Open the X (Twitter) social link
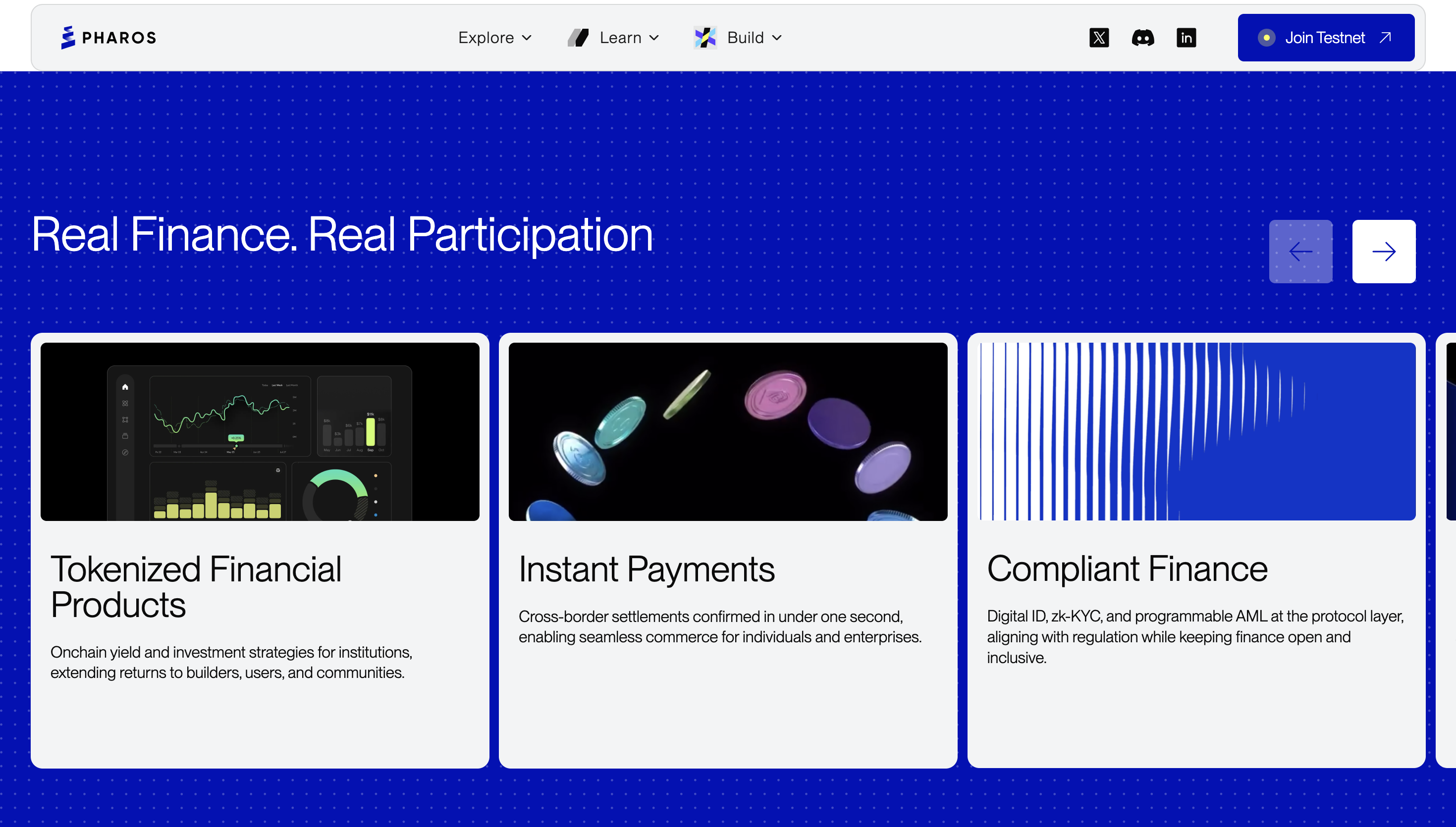 pyautogui.click(x=1099, y=38)
